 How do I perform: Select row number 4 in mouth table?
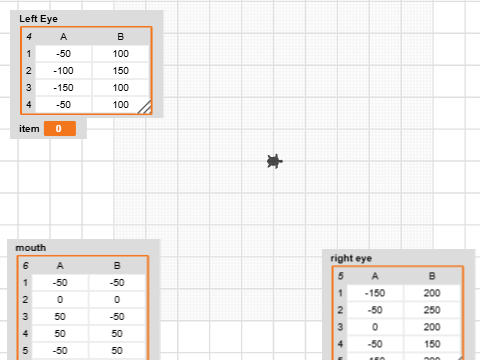25,334
